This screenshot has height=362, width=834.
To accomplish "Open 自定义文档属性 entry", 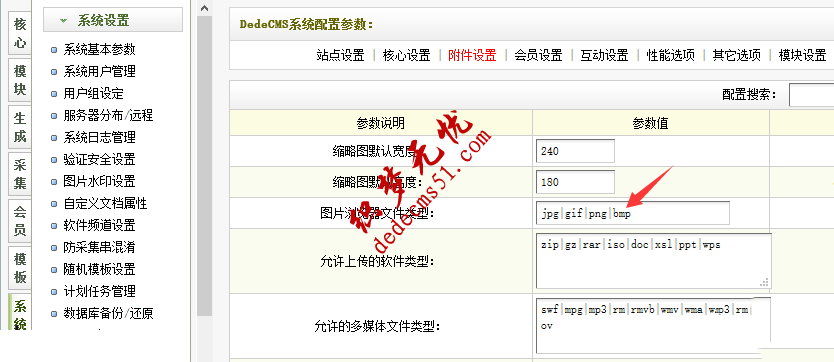I will point(105,204).
